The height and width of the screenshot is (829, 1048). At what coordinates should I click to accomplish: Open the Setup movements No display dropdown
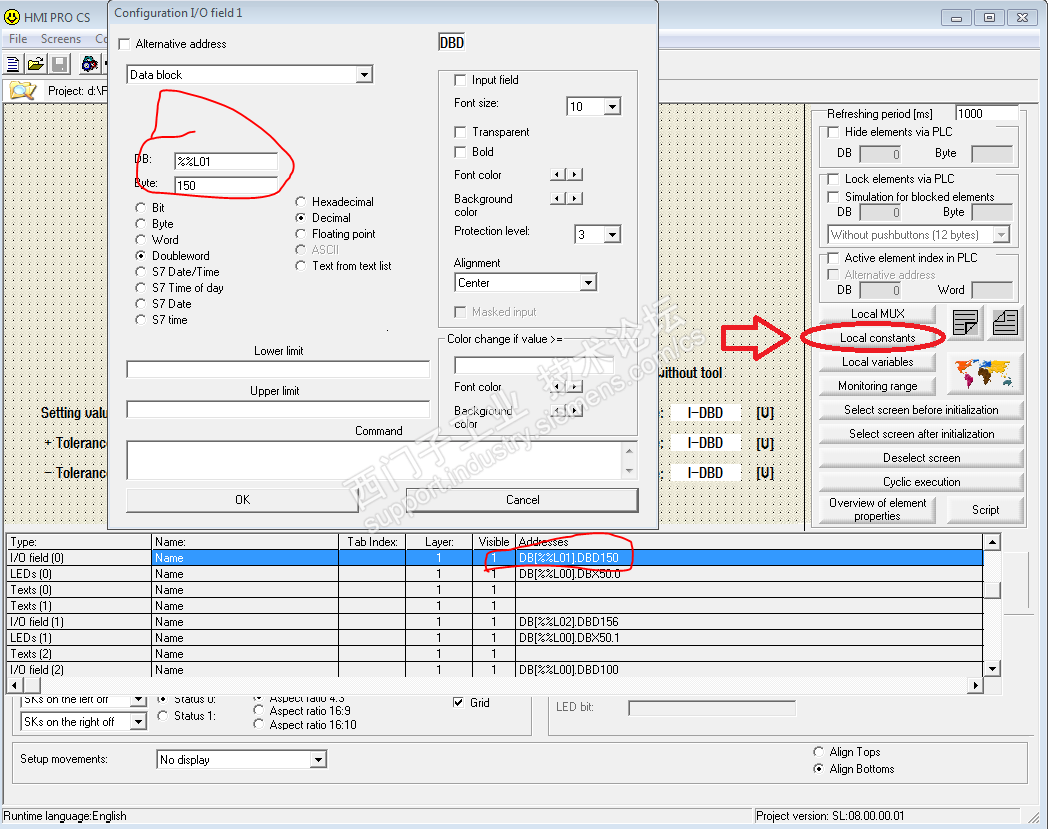[318, 759]
